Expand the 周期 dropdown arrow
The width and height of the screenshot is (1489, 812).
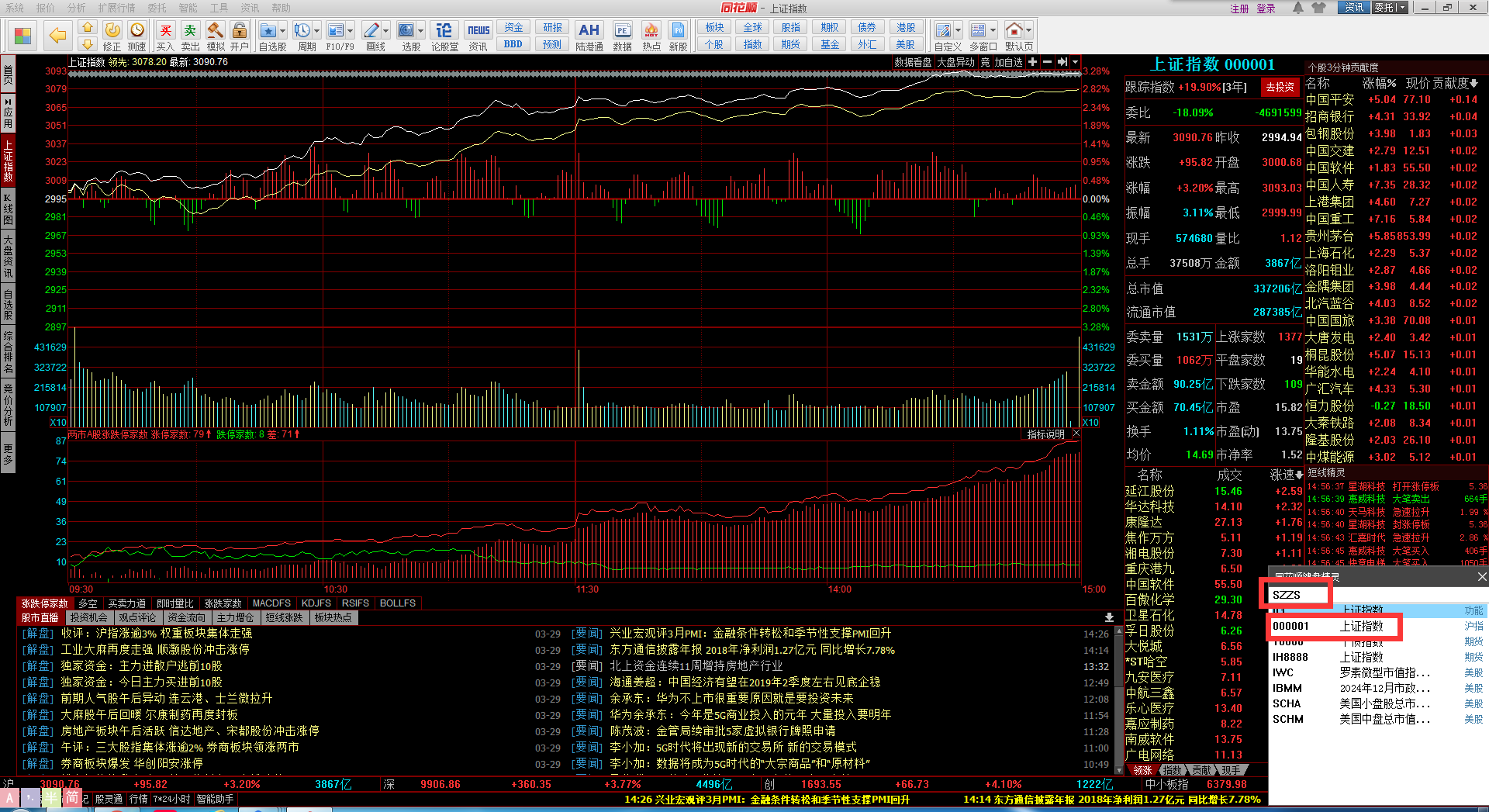click(316, 31)
